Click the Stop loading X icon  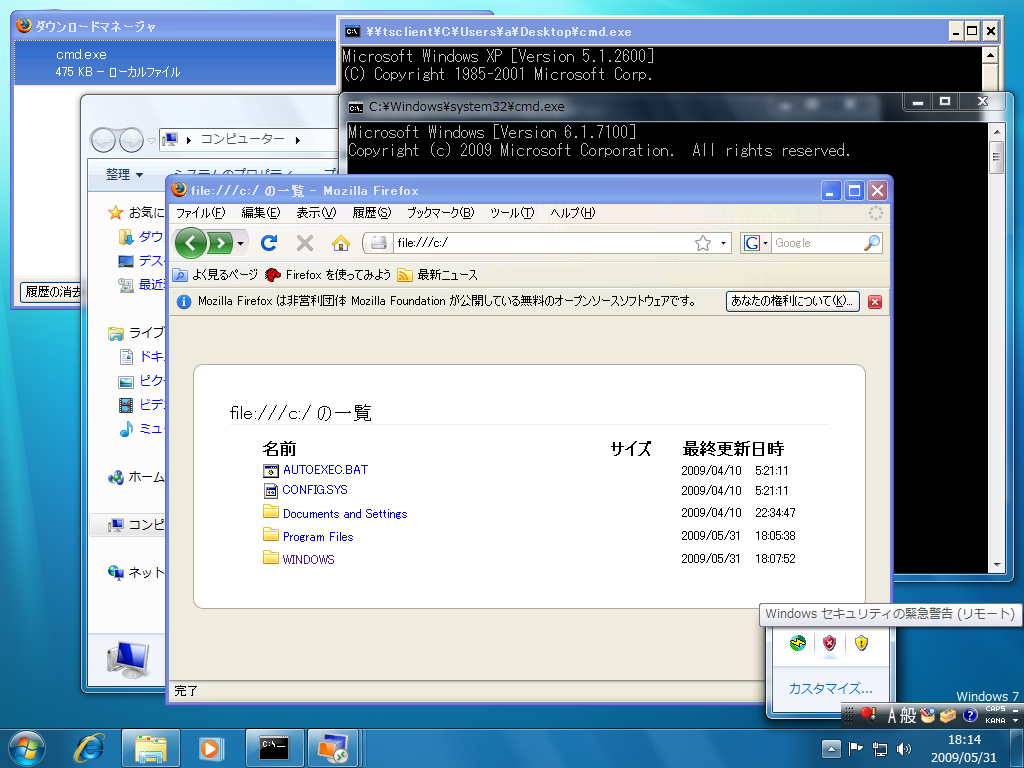[x=304, y=243]
